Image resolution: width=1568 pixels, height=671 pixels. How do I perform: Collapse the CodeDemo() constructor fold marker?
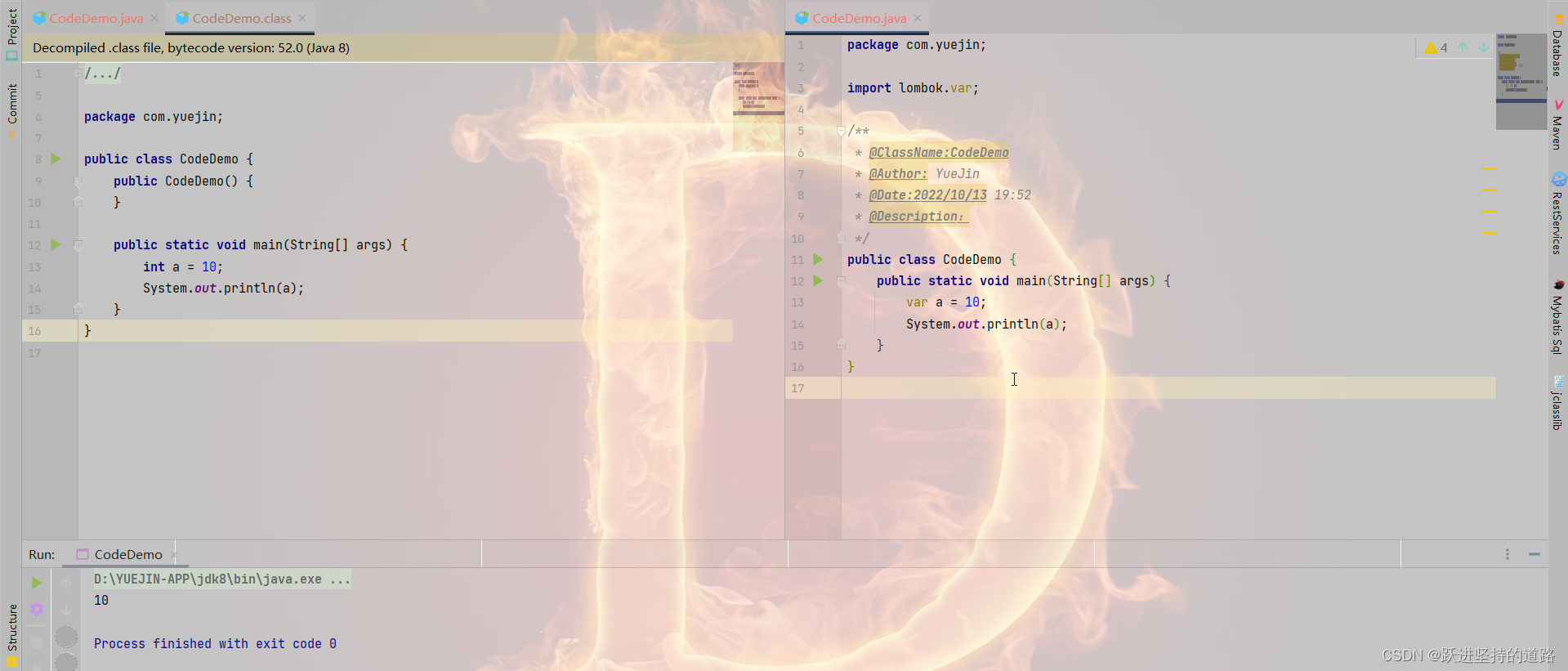pyautogui.click(x=78, y=181)
